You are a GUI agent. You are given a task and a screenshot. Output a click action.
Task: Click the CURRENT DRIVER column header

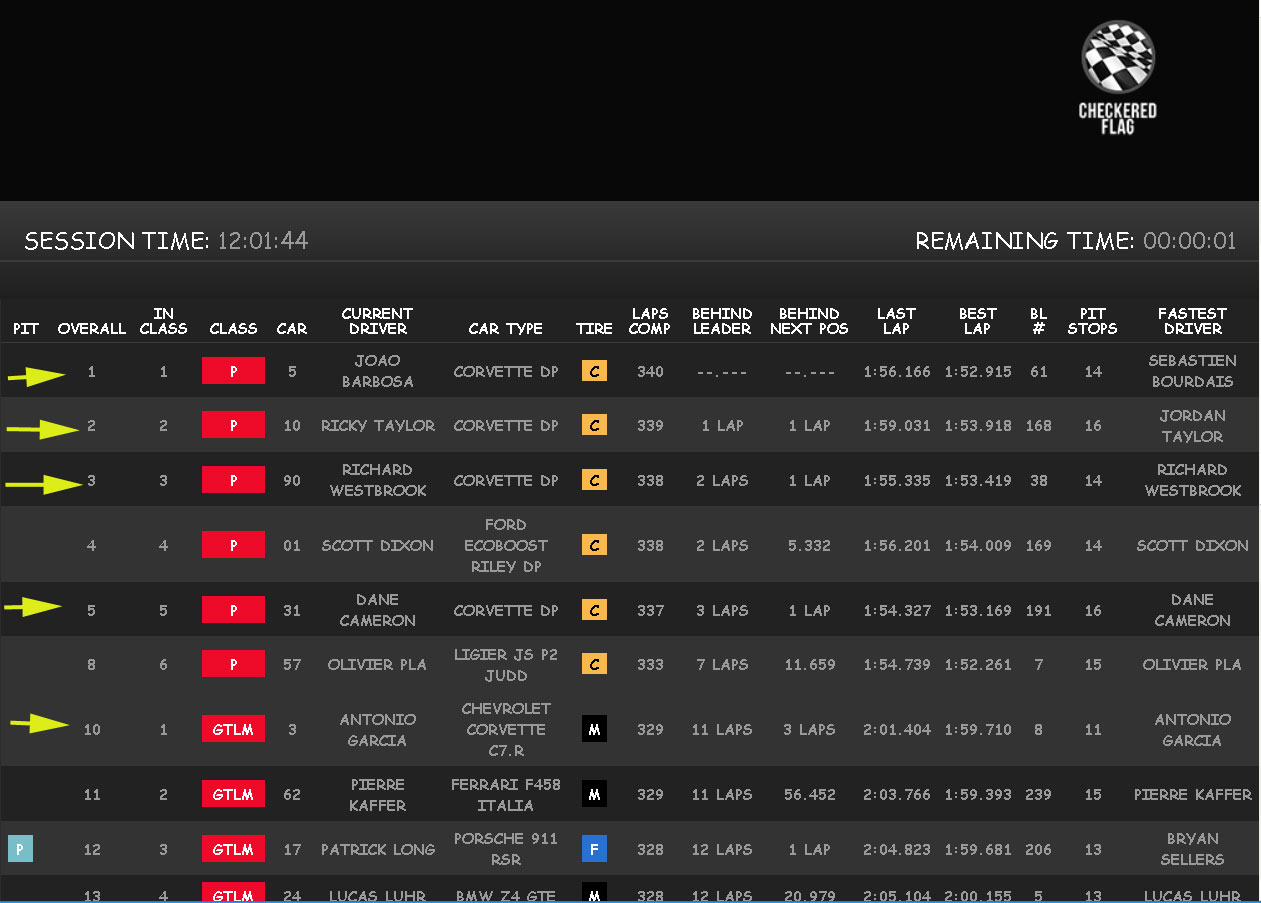(377, 321)
